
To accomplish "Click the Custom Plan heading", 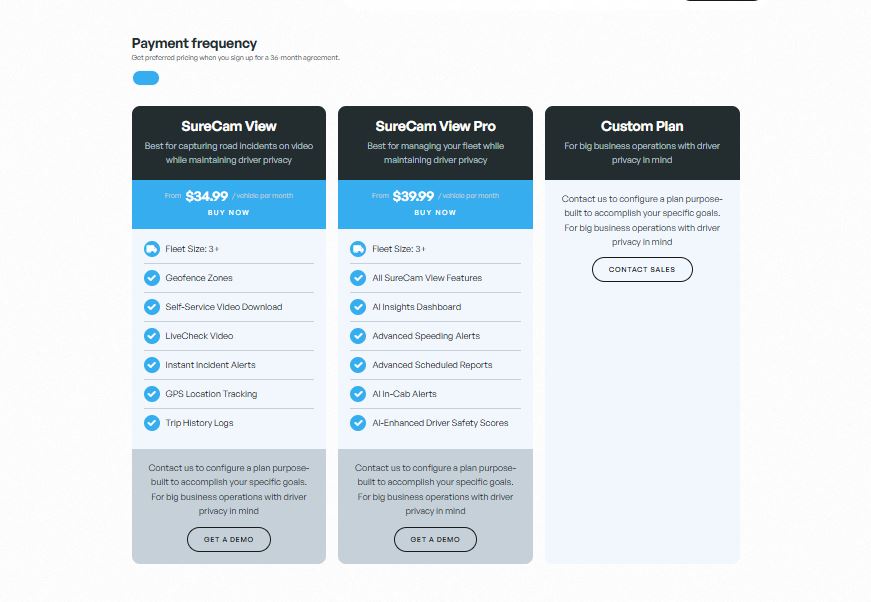I will point(642,126).
